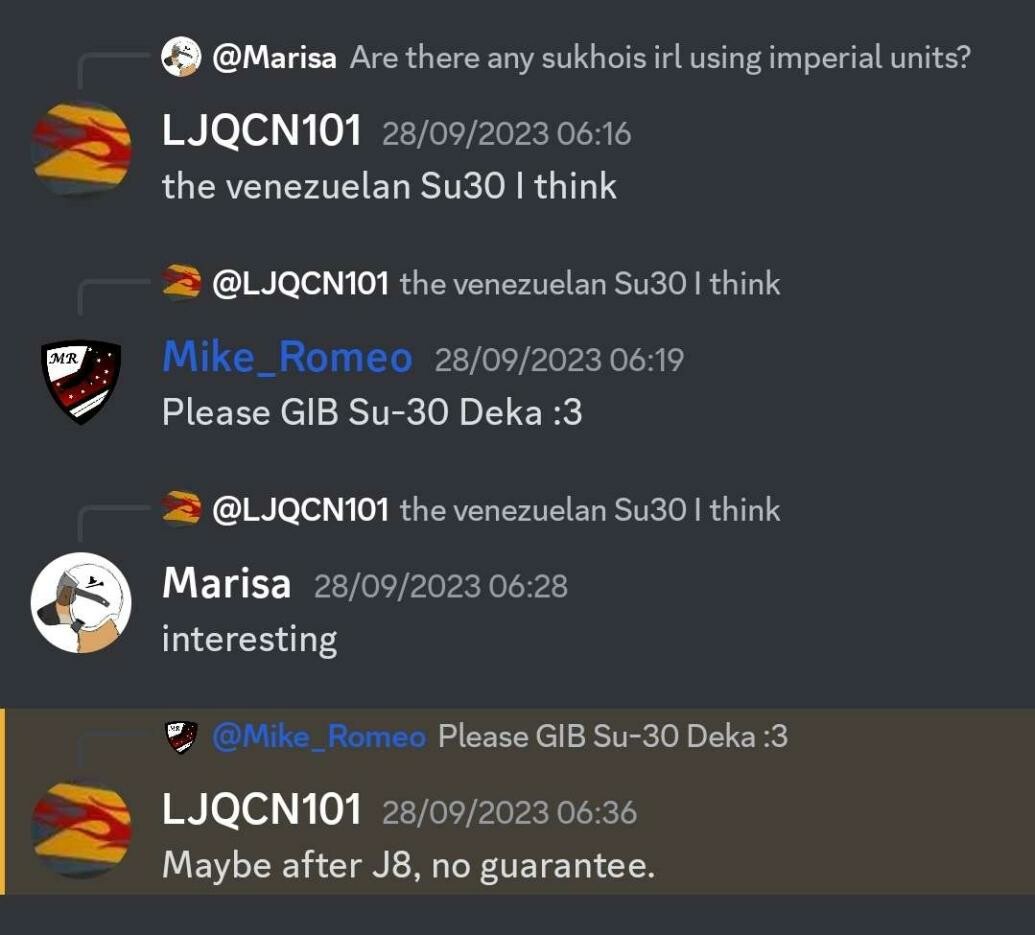1035x935 pixels.
Task: Click small LJQCN101 avatar in Marisa's reply preview
Action: click(182, 509)
